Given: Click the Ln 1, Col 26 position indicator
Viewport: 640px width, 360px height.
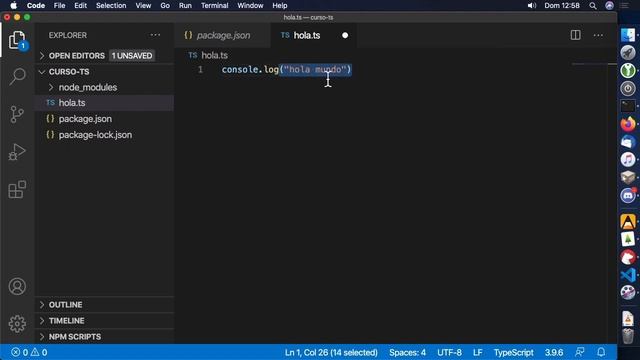Looking at the screenshot, I should click(x=331, y=352).
